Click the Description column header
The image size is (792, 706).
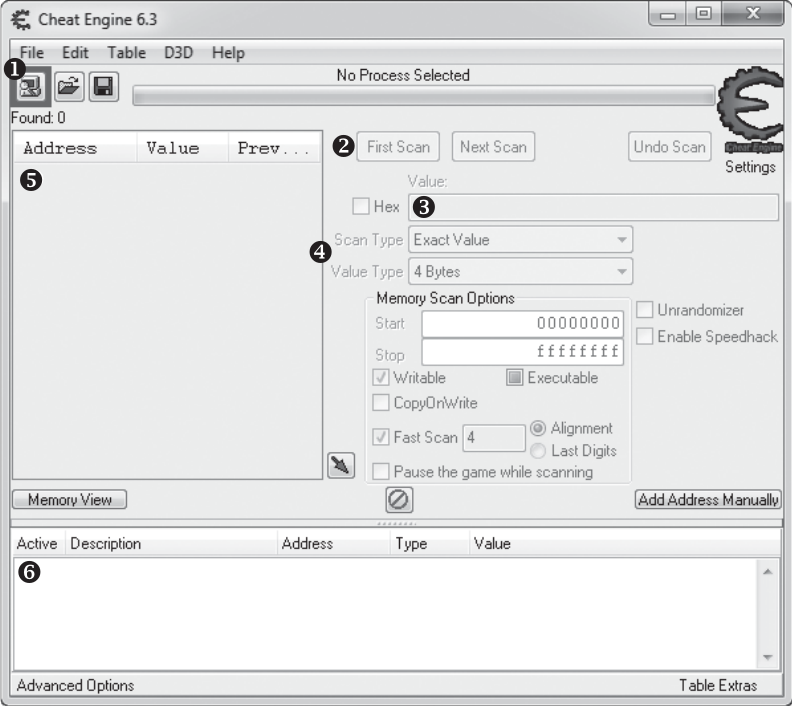pos(171,543)
